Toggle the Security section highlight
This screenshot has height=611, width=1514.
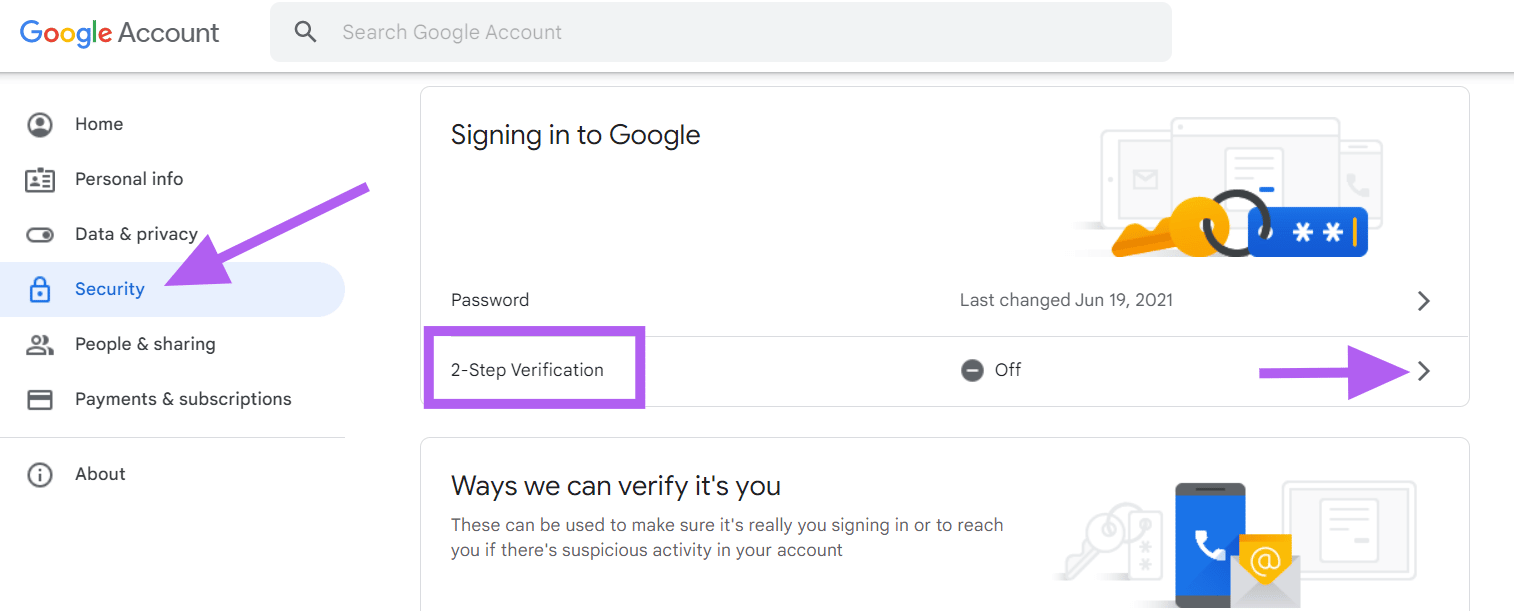coord(110,288)
